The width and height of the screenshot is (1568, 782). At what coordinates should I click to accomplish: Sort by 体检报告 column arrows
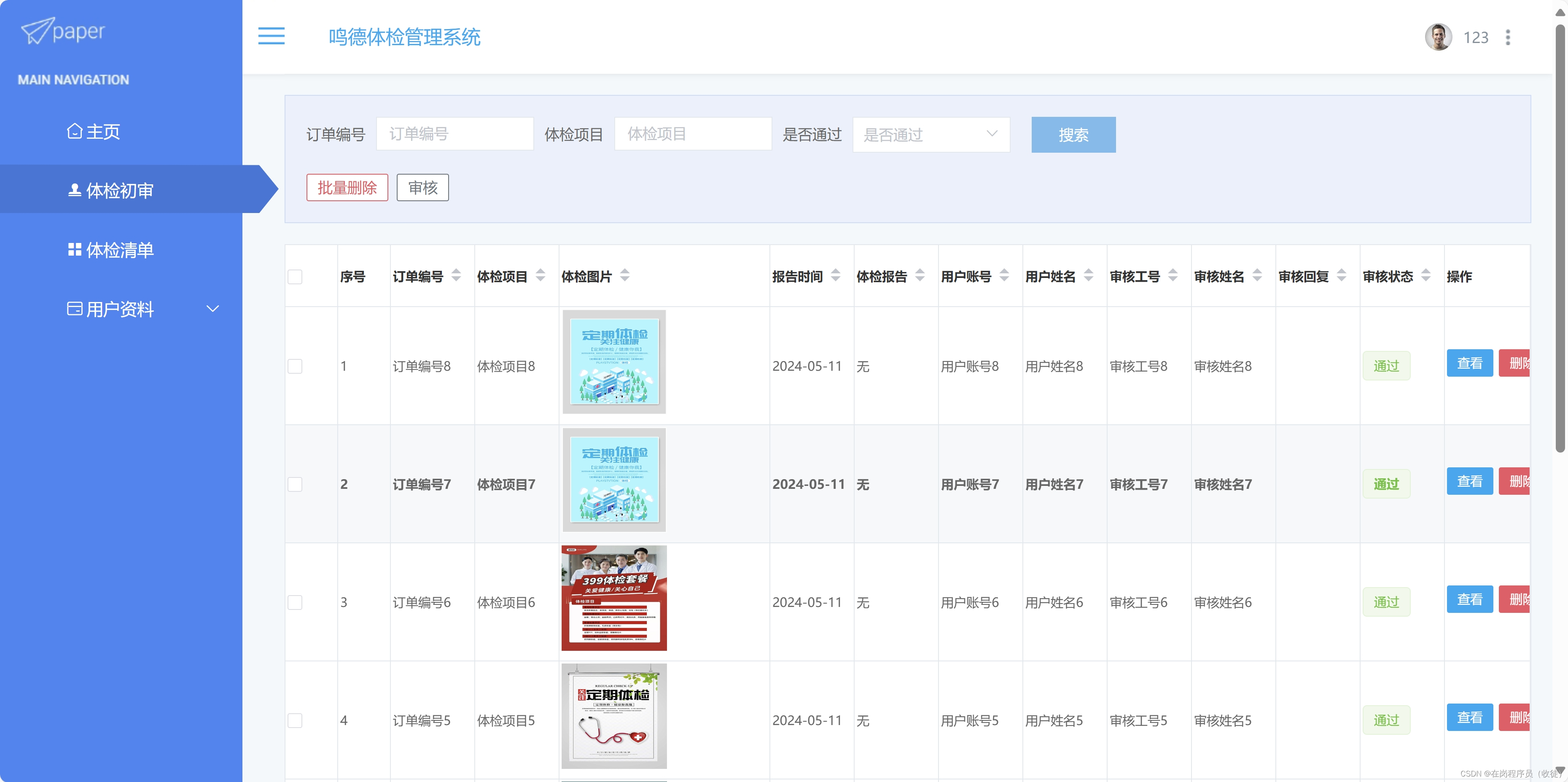920,276
